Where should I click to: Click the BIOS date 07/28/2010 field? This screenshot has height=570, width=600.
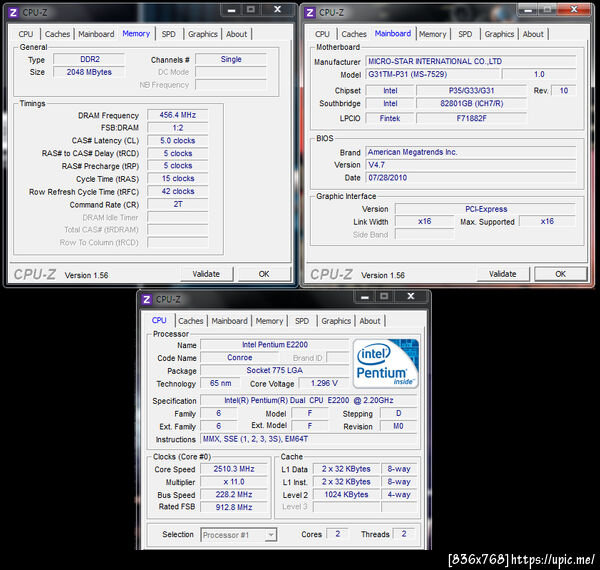tap(471, 178)
